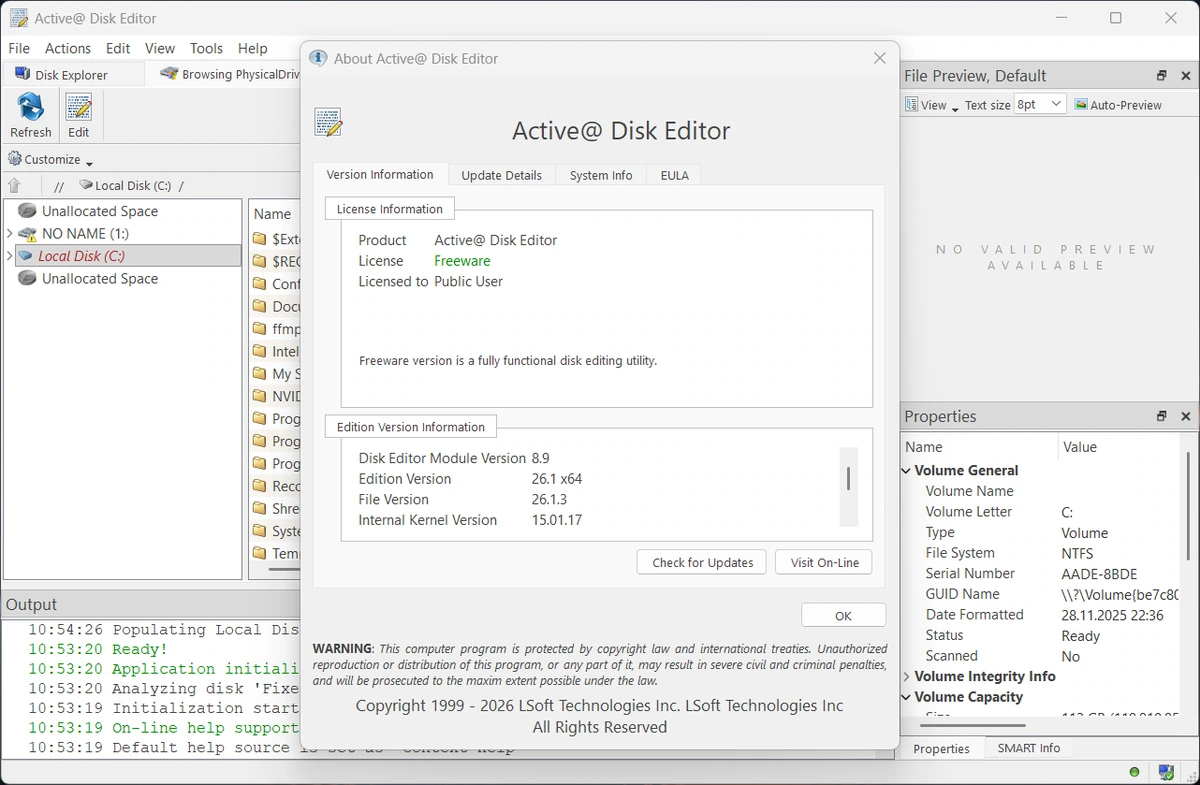Click the last Unallocated Space disk icon
The height and width of the screenshot is (785, 1200).
point(27,279)
